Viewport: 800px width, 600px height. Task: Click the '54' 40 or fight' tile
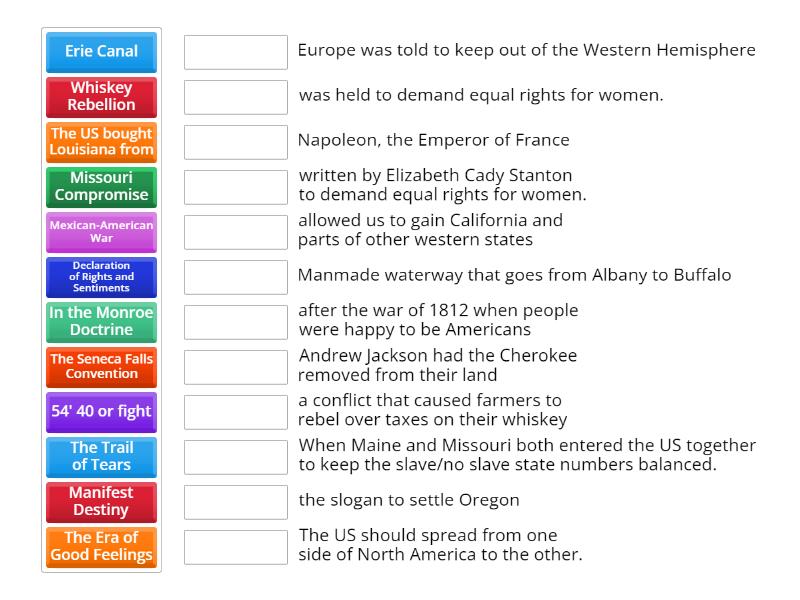101,411
